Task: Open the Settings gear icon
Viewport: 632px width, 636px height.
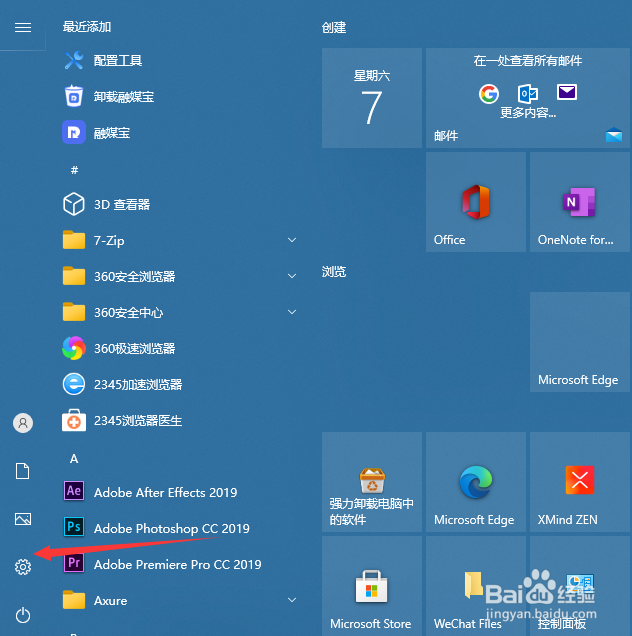Action: coord(23,567)
